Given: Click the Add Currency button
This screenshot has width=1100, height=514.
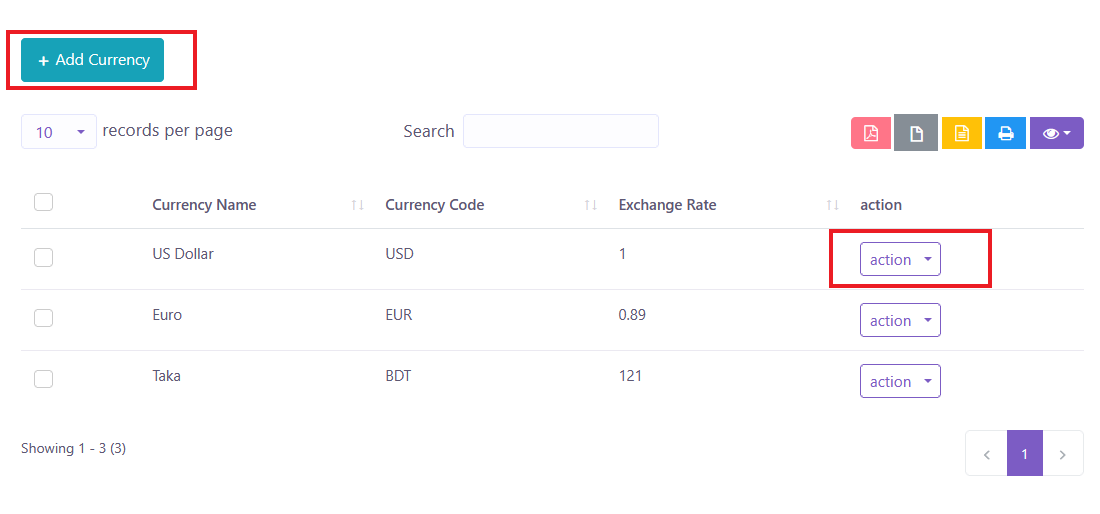Looking at the screenshot, I should point(93,60).
